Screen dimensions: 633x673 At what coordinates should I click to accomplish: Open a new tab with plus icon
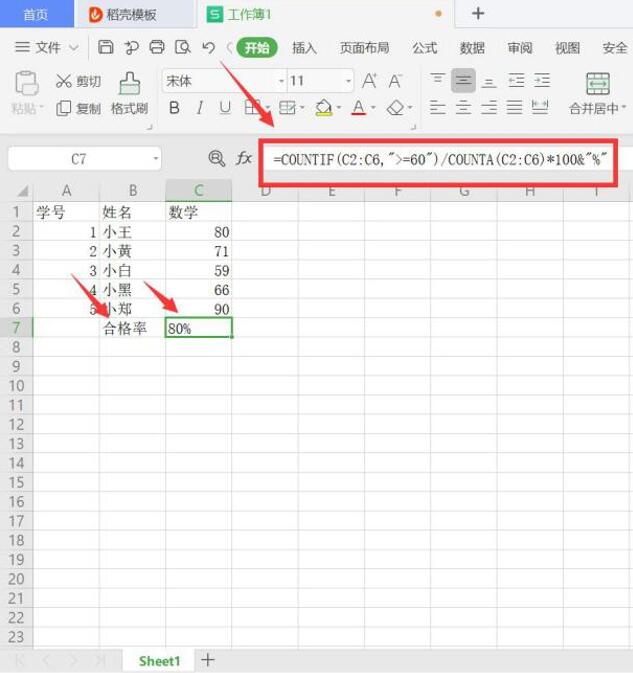pyautogui.click(x=478, y=14)
